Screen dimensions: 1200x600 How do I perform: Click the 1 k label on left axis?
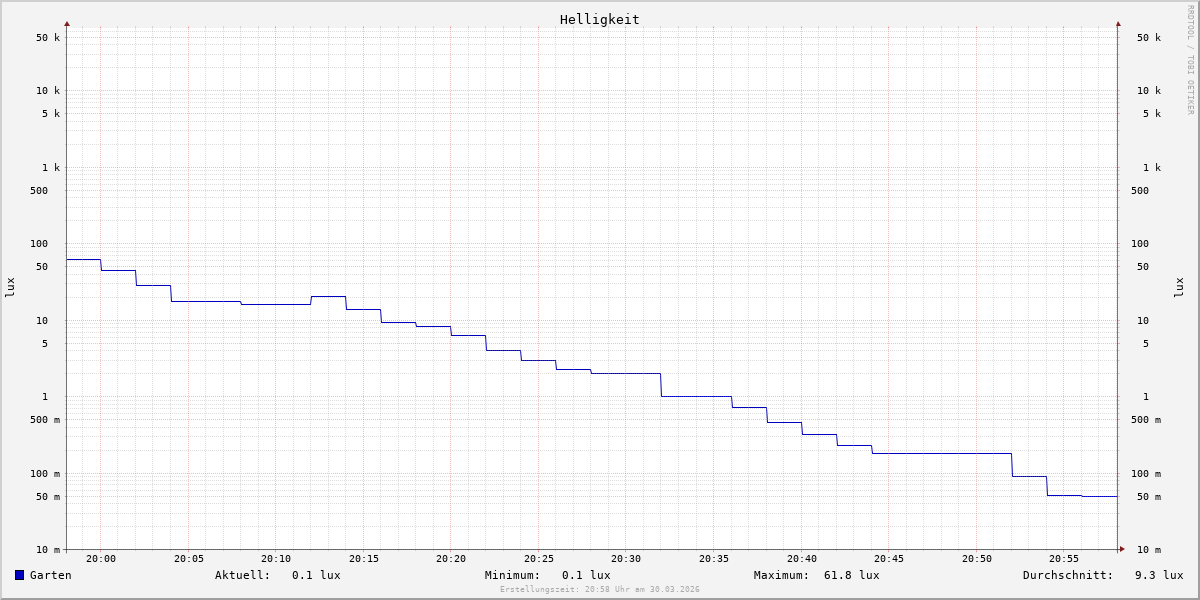[x=51, y=168]
